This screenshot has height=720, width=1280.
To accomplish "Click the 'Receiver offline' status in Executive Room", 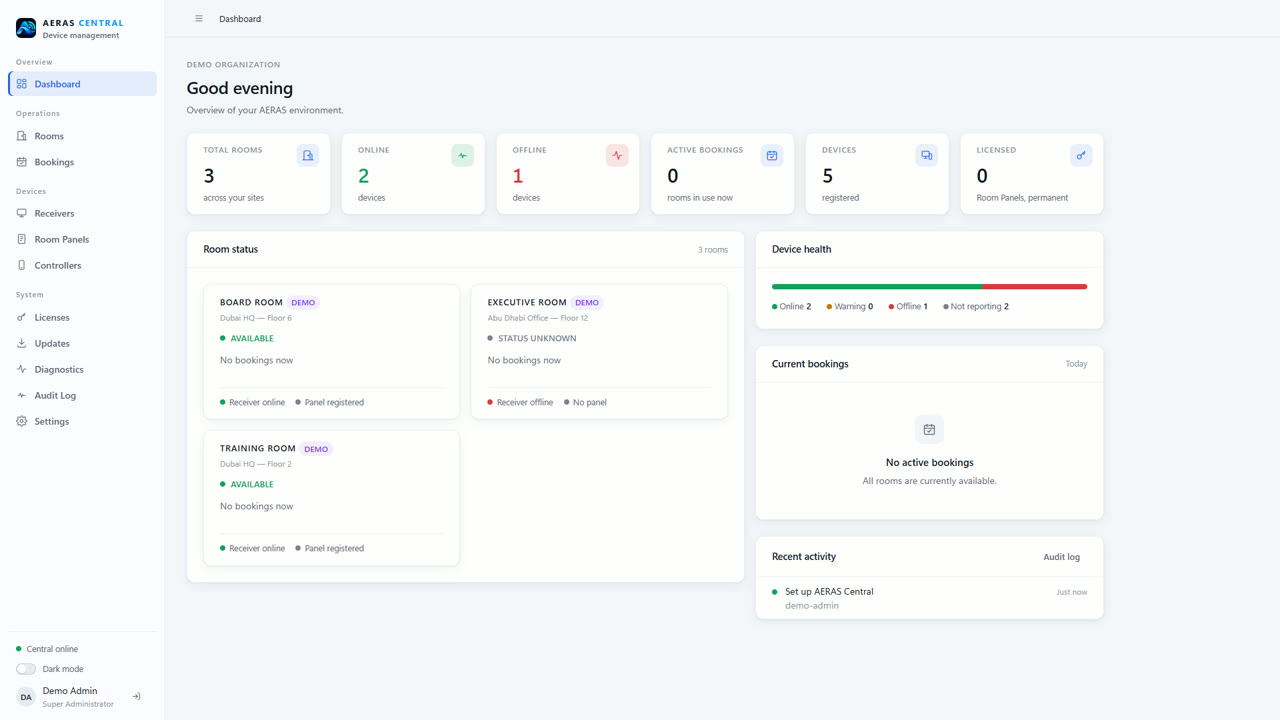I will [520, 402].
